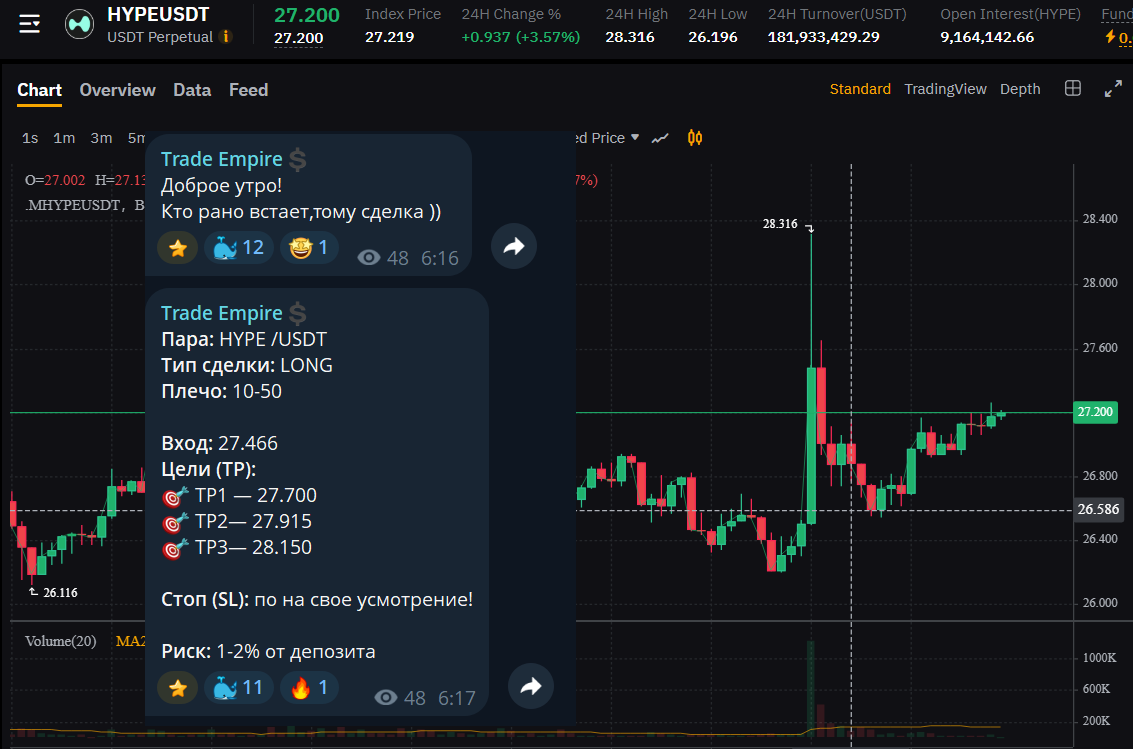Expand the chart to fullscreen
1133x749 pixels.
tap(1112, 89)
